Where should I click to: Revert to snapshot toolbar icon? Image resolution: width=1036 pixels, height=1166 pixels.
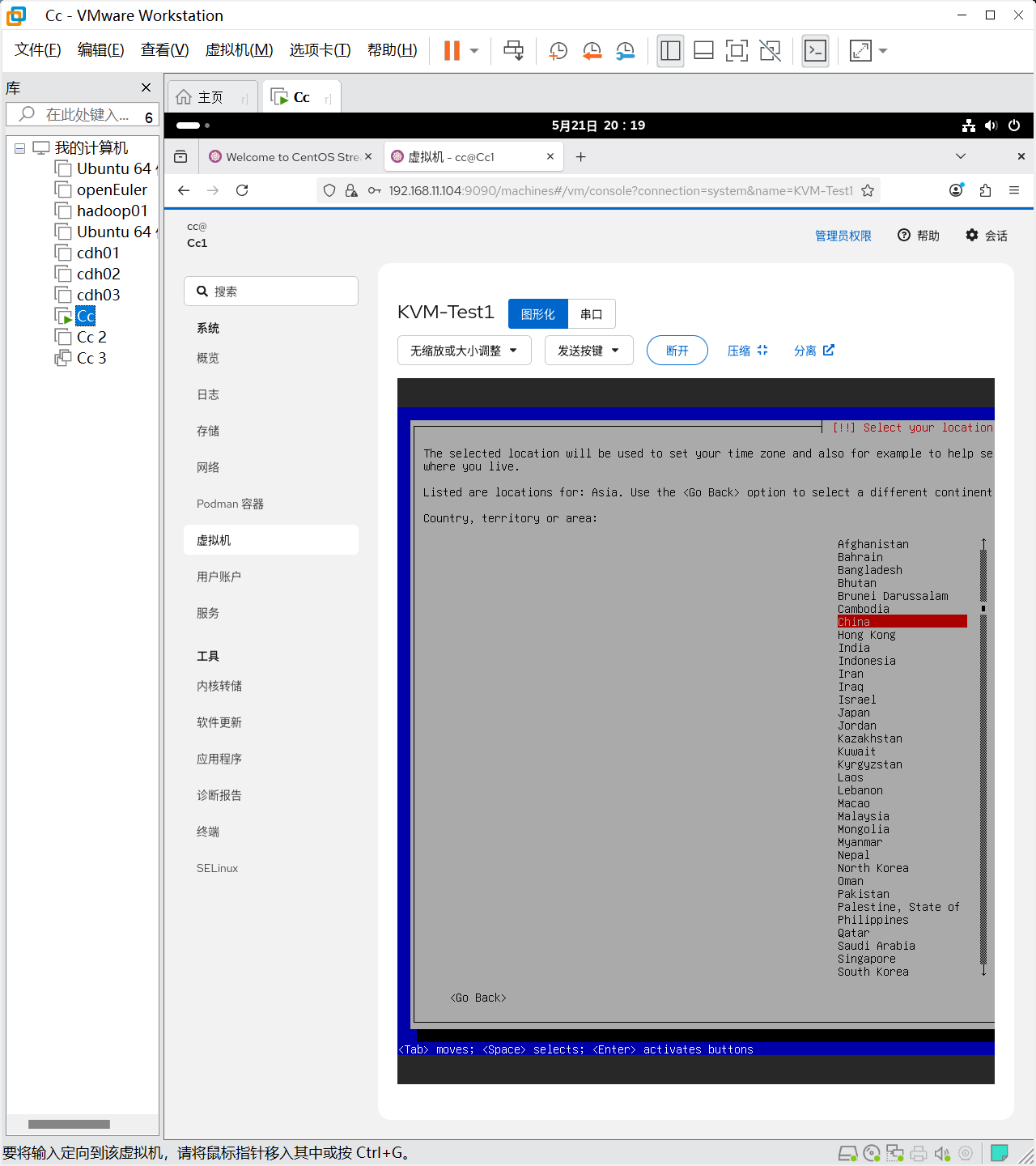(592, 50)
